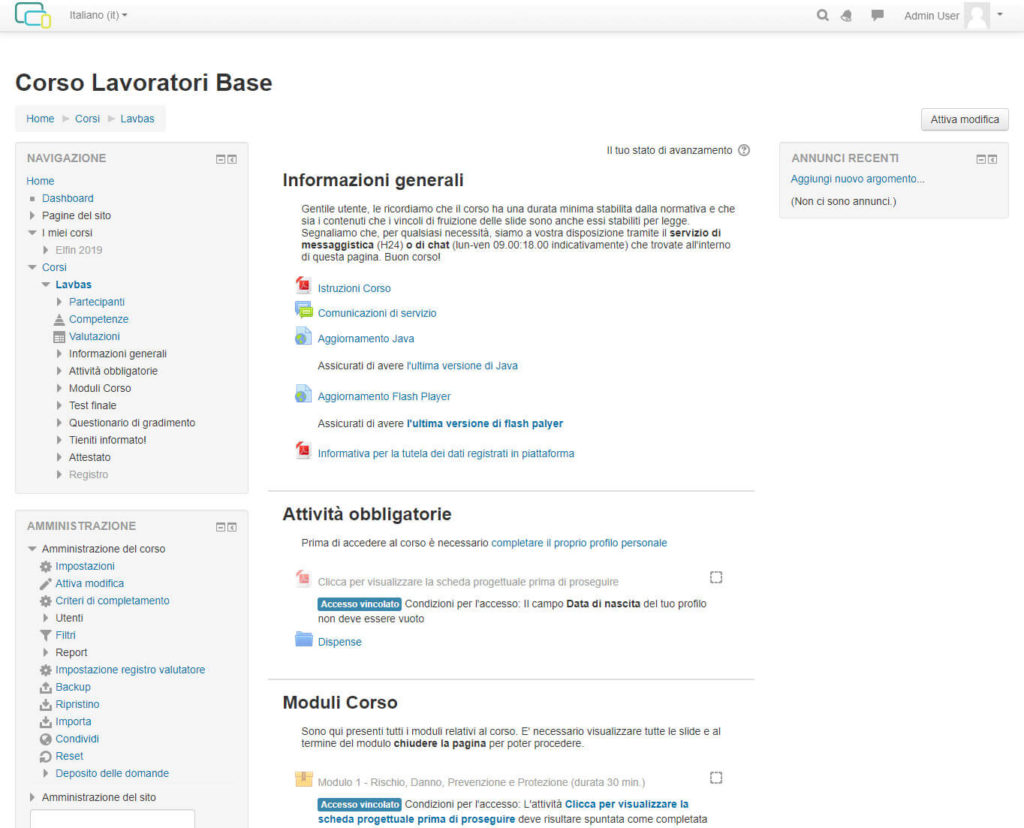Open the notifications bell icon

847,16
